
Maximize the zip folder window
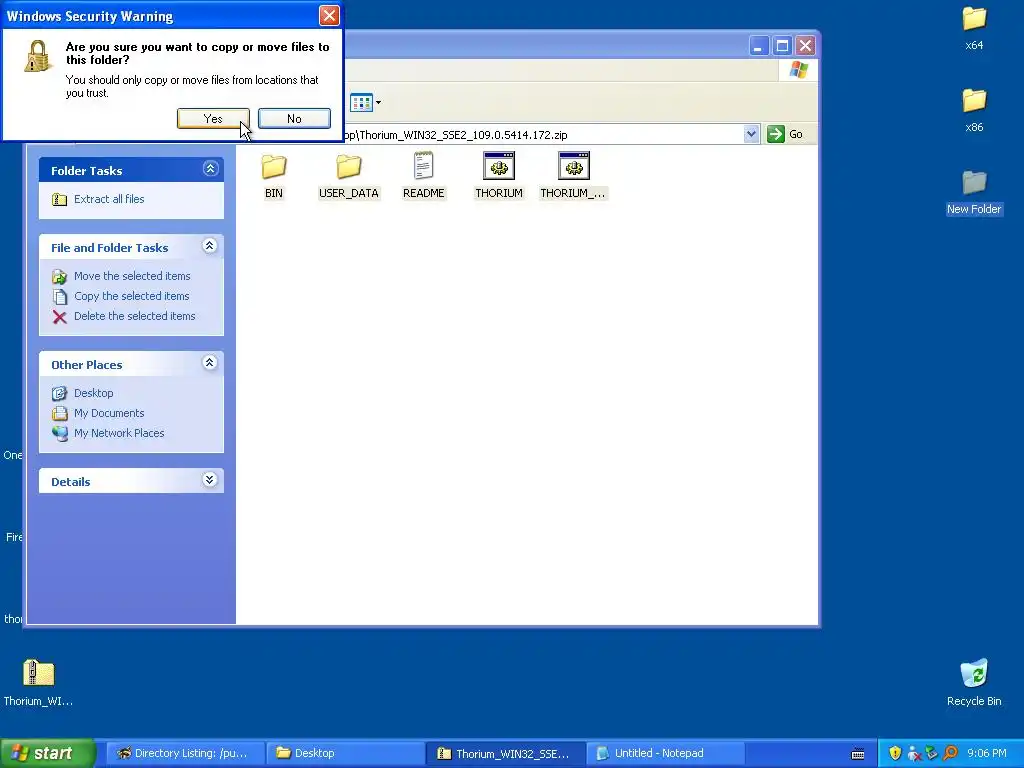coord(782,46)
